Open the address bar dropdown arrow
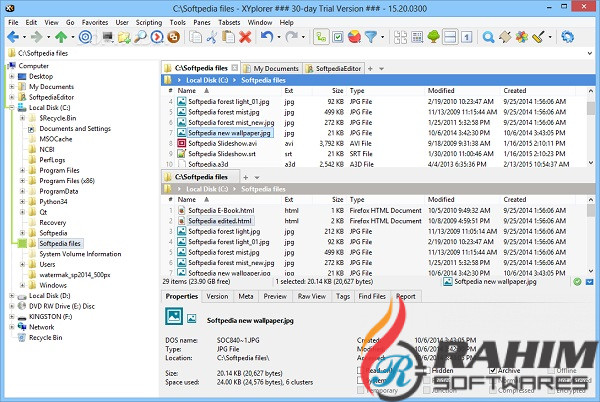 click(590, 53)
